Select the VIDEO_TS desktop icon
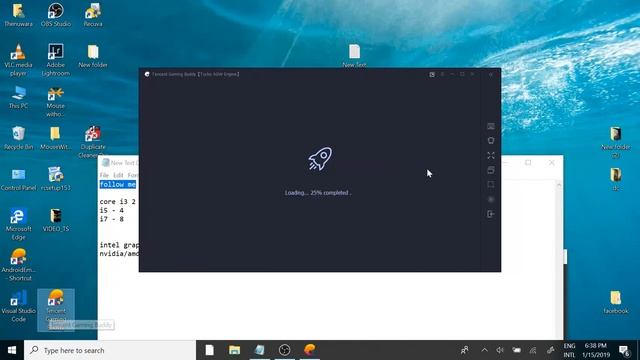 click(56, 220)
